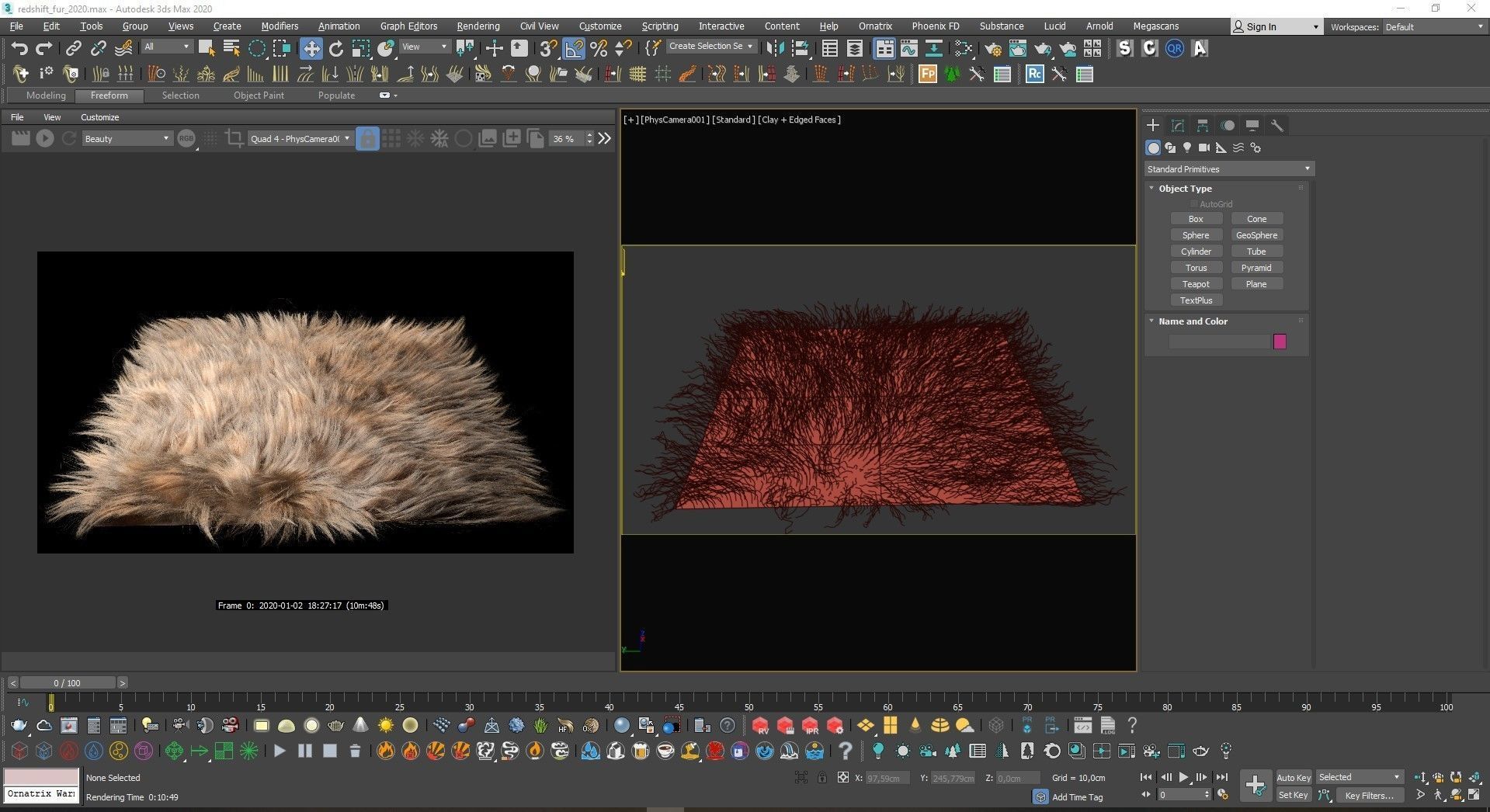The height and width of the screenshot is (812, 1490).
Task: Open the Display panel tab
Action: pyautogui.click(x=1252, y=125)
